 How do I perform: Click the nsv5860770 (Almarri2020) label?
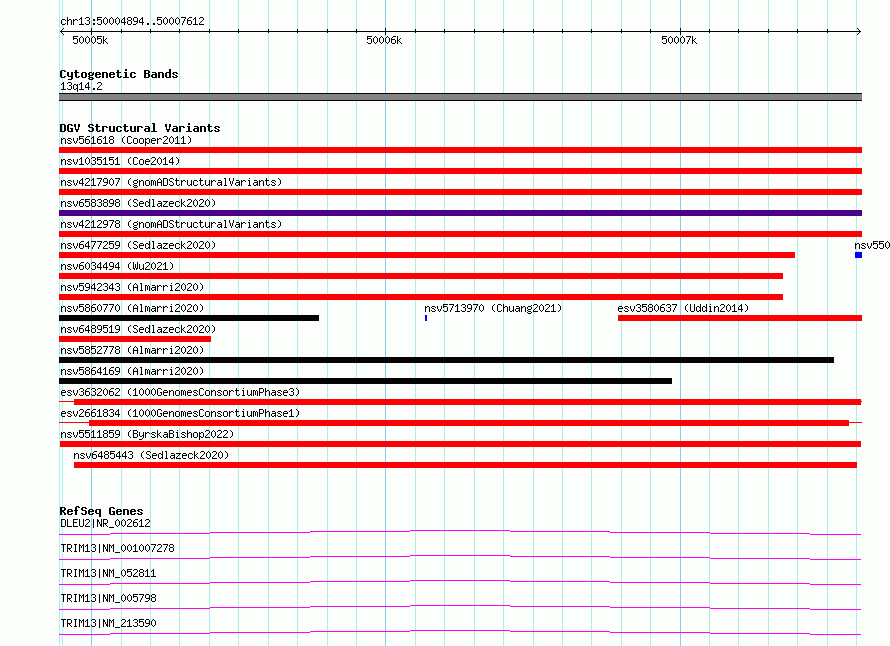(132, 308)
